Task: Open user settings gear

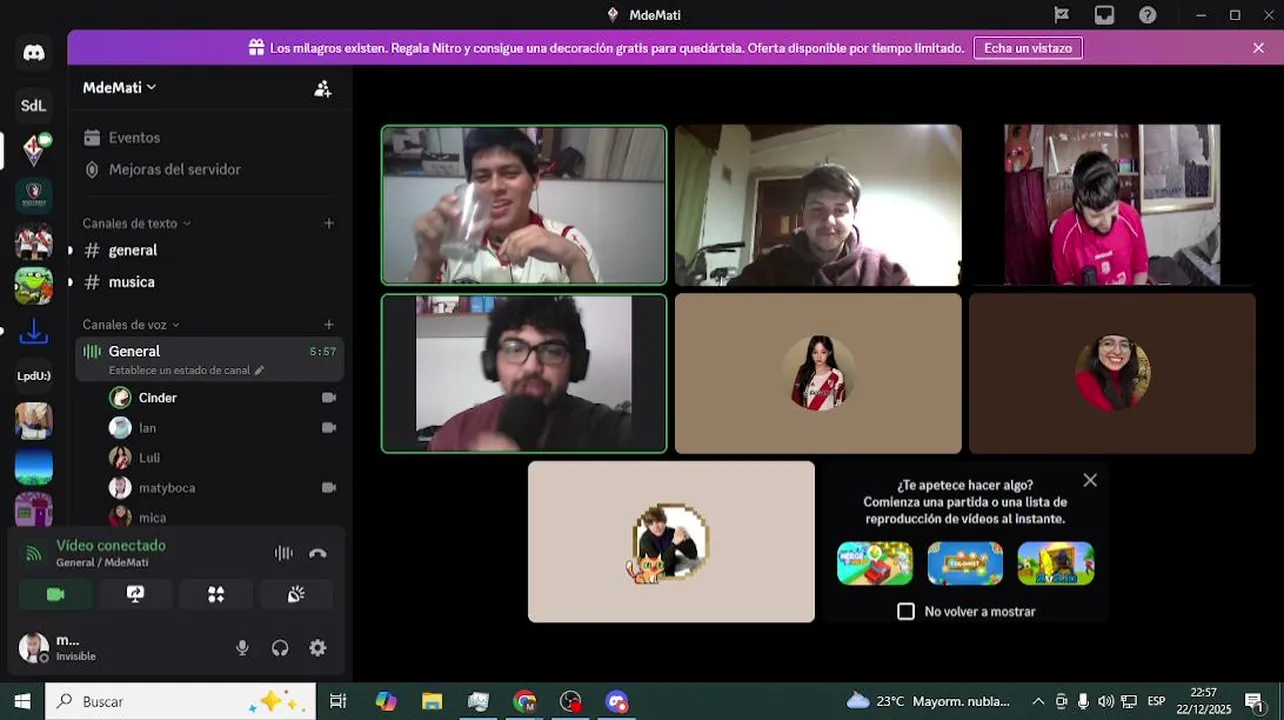Action: 318,648
